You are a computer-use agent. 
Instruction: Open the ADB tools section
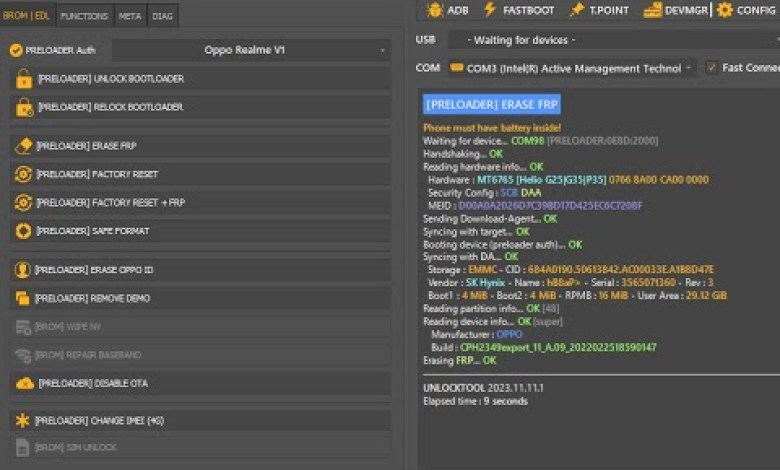pos(447,10)
